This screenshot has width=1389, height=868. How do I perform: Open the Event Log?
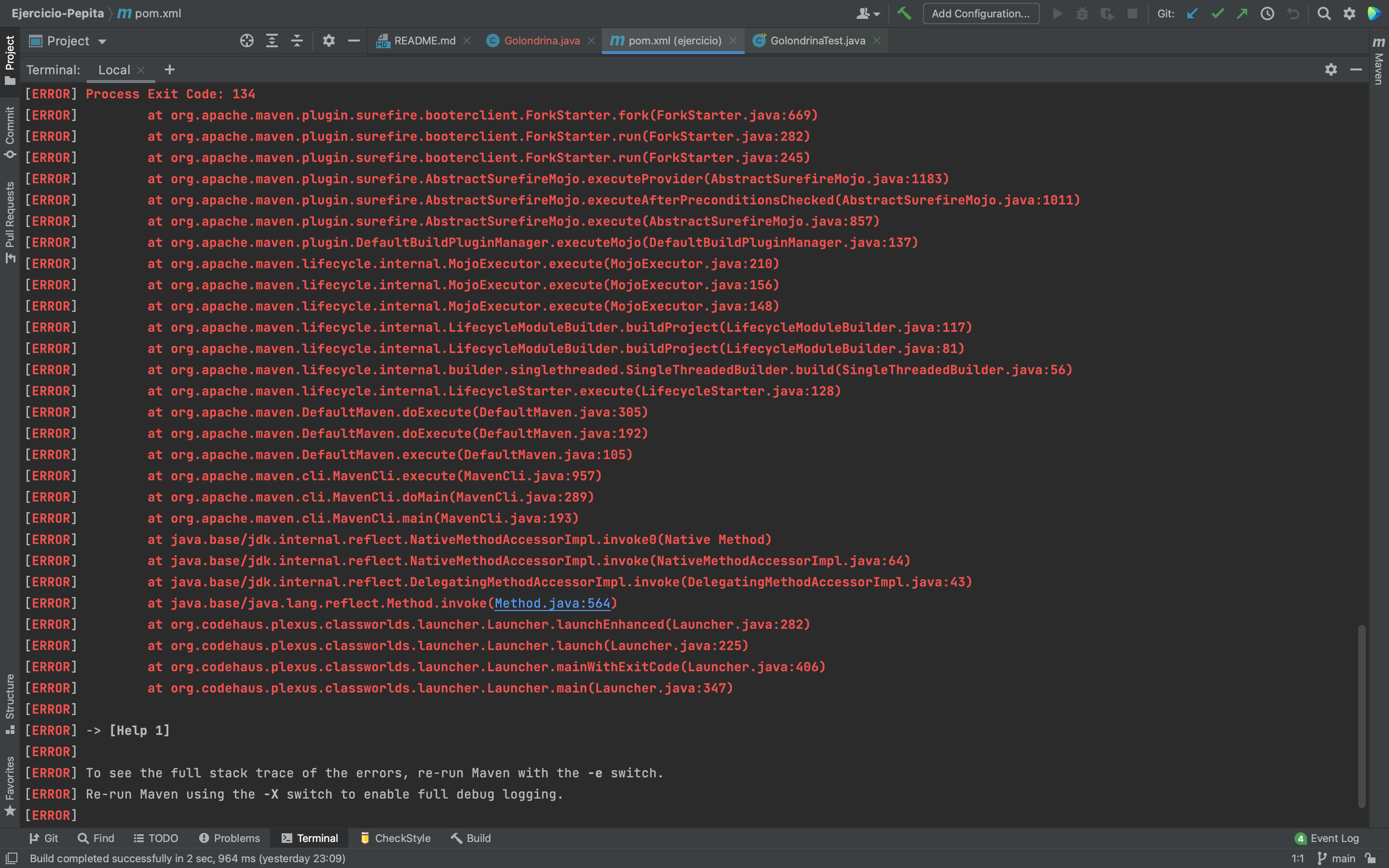1326,838
